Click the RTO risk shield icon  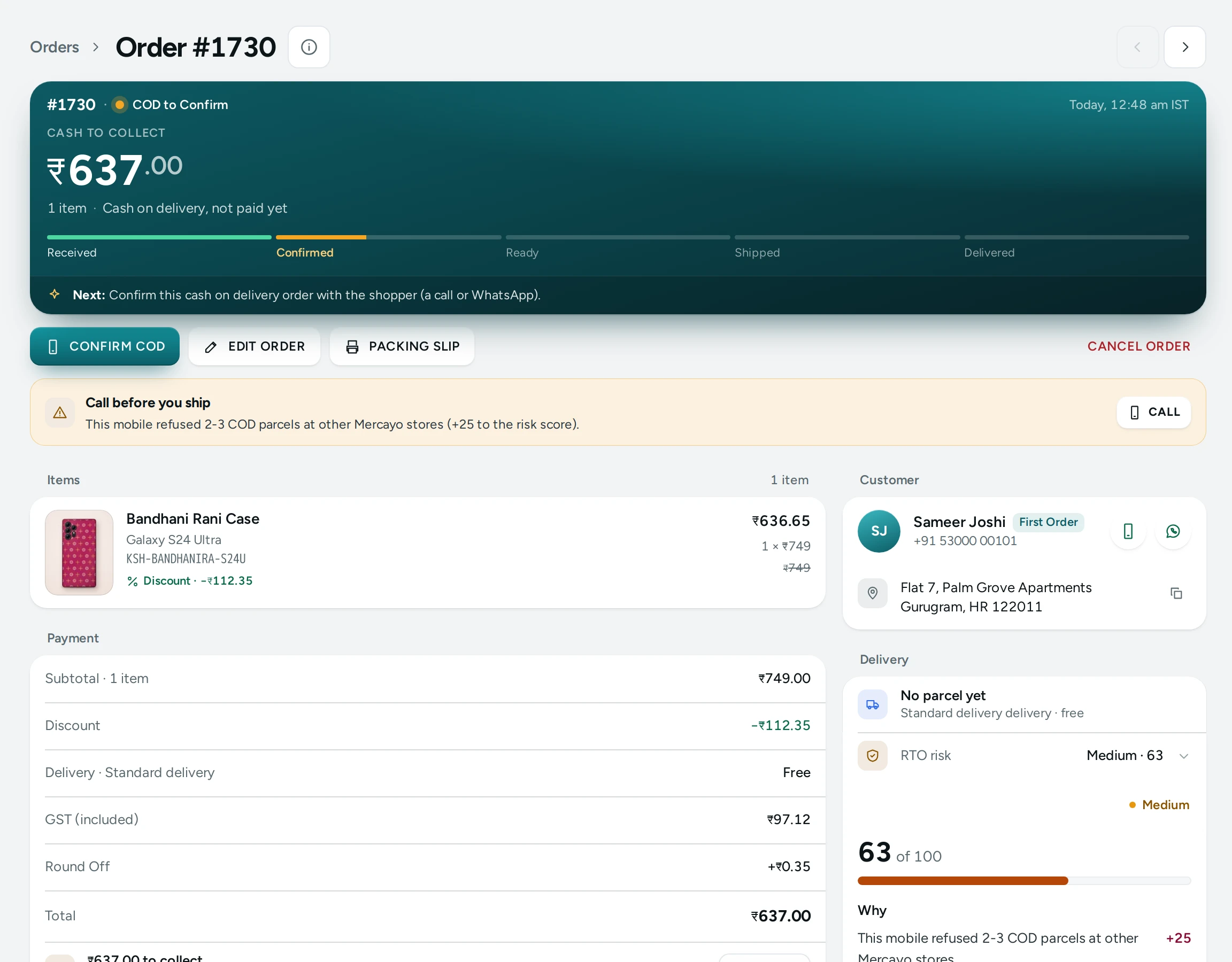tap(872, 756)
